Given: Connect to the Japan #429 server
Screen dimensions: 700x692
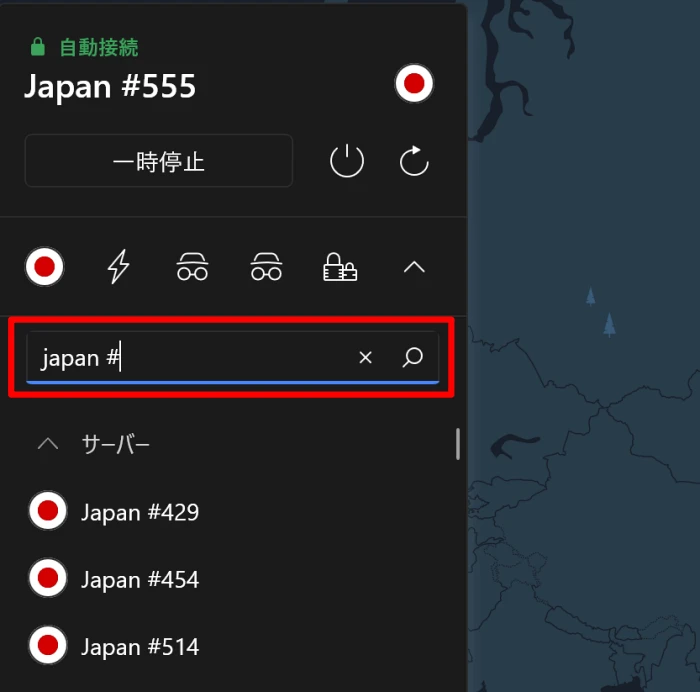Looking at the screenshot, I should (140, 512).
